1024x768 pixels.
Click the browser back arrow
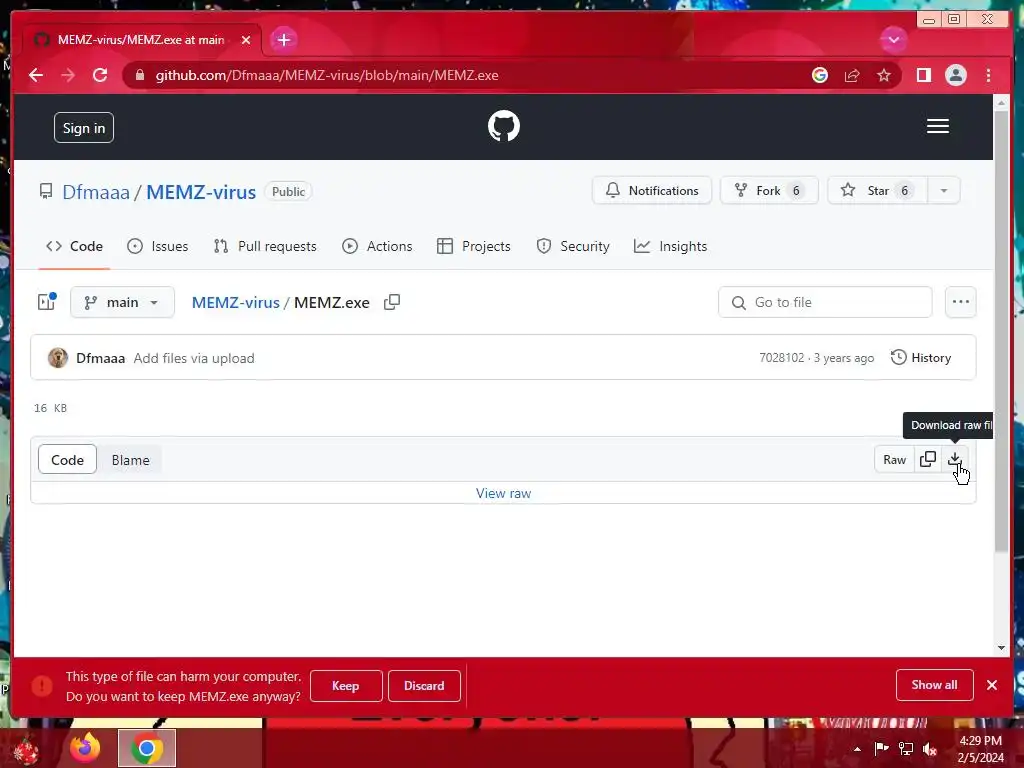click(36, 75)
